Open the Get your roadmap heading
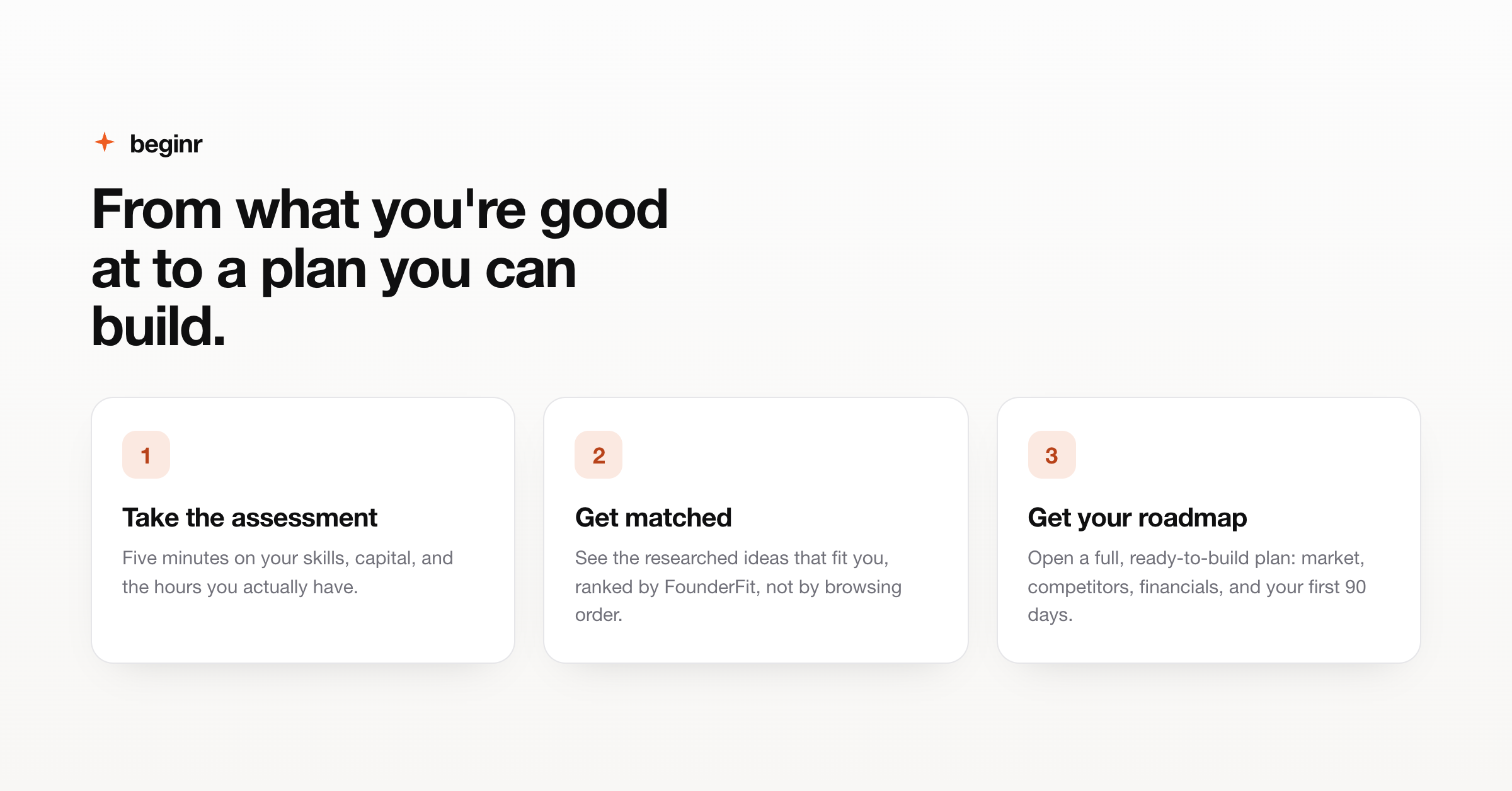Image resolution: width=1512 pixels, height=791 pixels. [x=1137, y=518]
